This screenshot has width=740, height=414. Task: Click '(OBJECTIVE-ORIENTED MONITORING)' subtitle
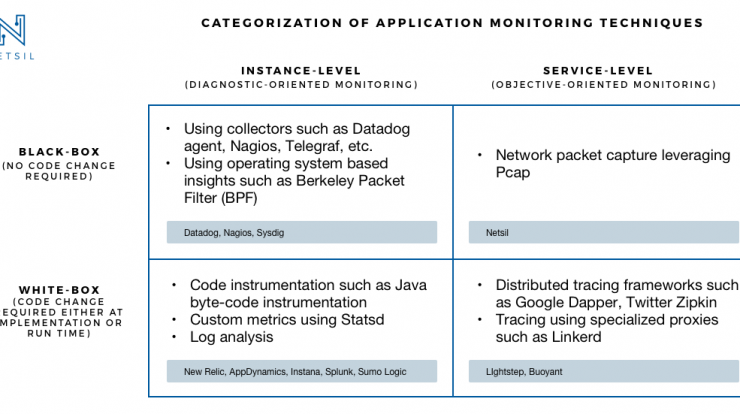(604, 84)
